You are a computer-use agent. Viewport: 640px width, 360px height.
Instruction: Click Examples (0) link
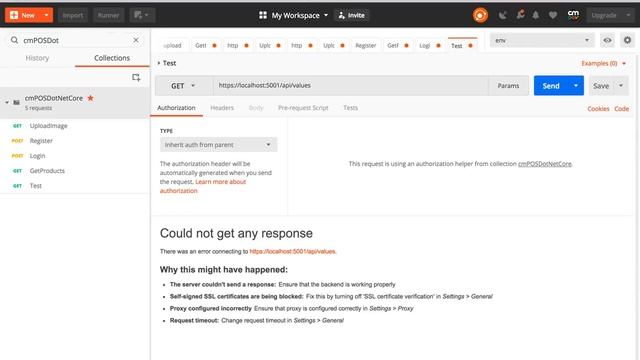coord(599,63)
